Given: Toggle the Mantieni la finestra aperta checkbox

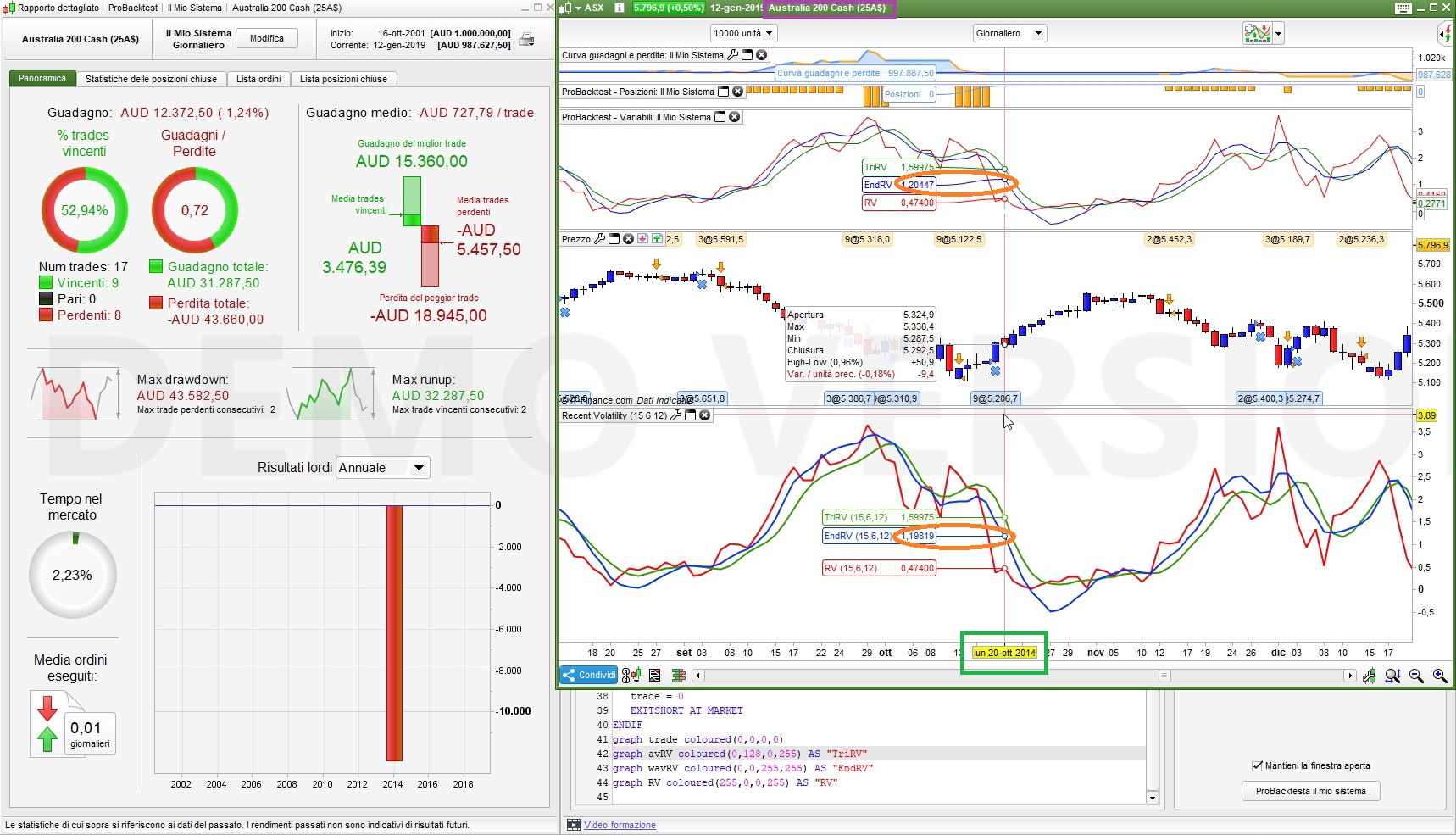Looking at the screenshot, I should point(1258,765).
